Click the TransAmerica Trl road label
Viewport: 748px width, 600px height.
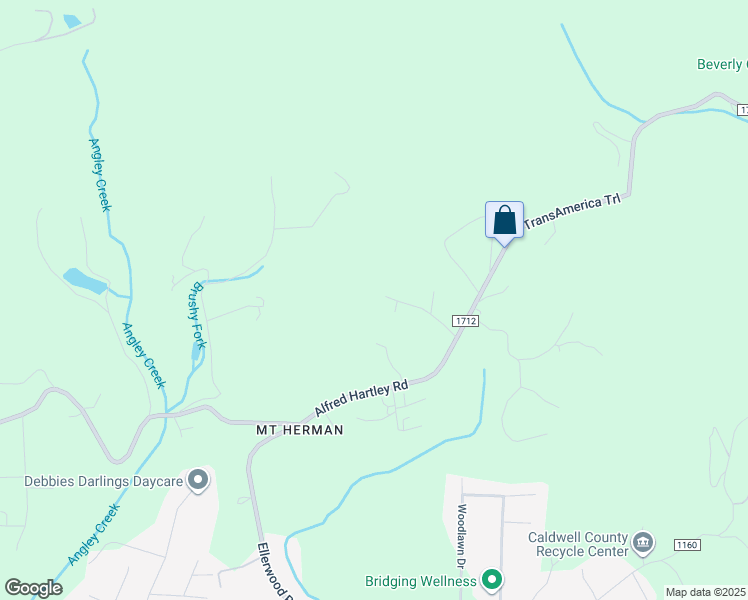(x=572, y=211)
